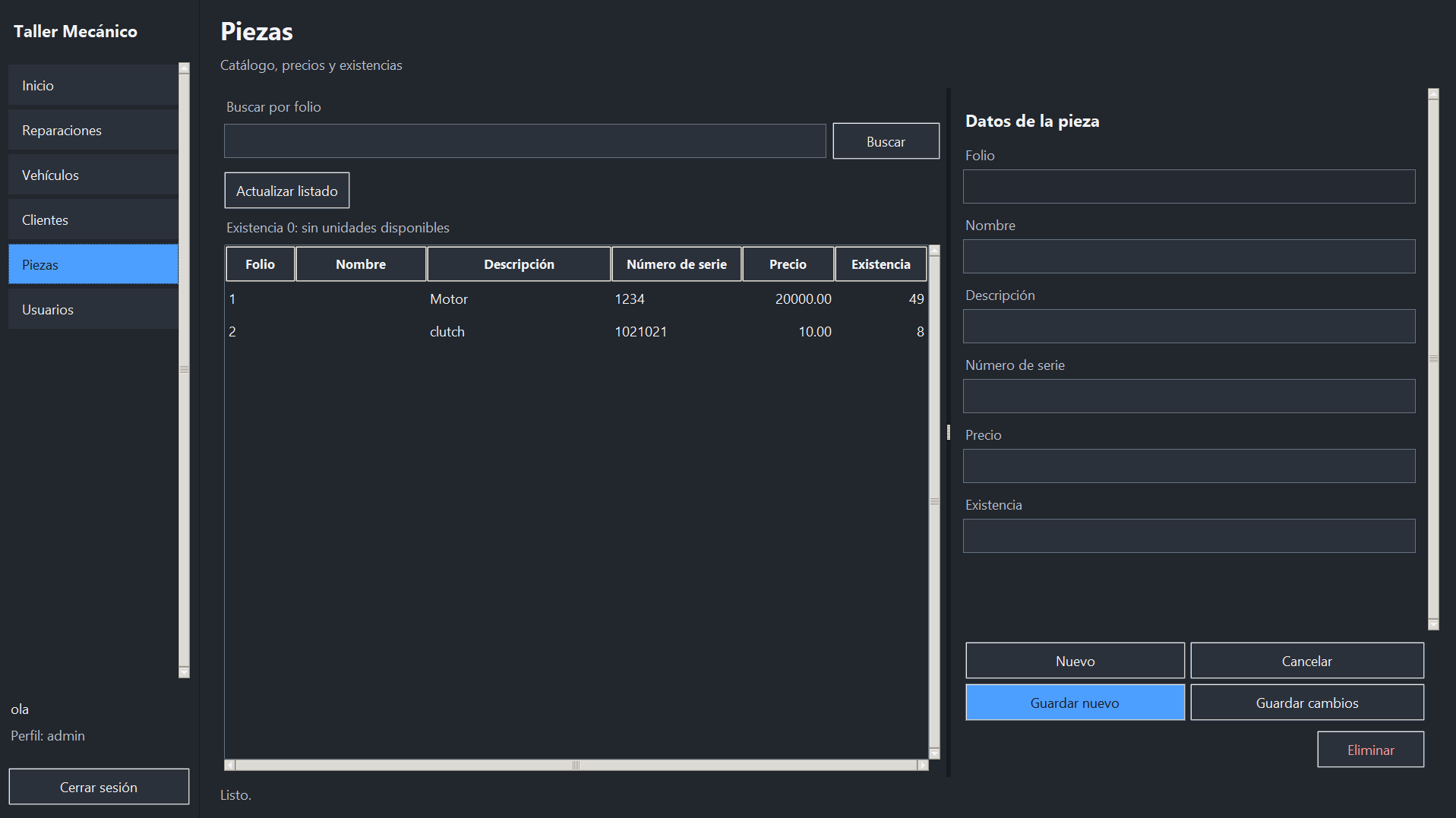Click serial number 1021021 cell
Image resolution: width=1456 pixels, height=818 pixels.
[676, 332]
